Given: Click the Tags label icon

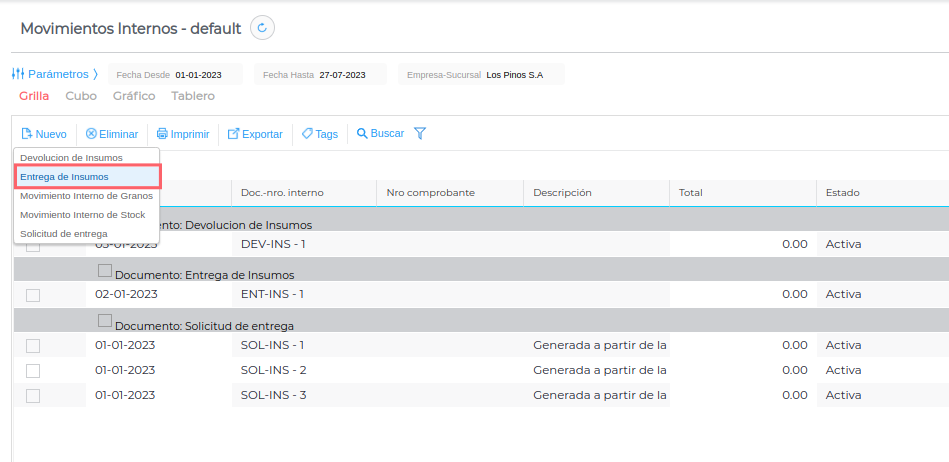Looking at the screenshot, I should pos(307,134).
